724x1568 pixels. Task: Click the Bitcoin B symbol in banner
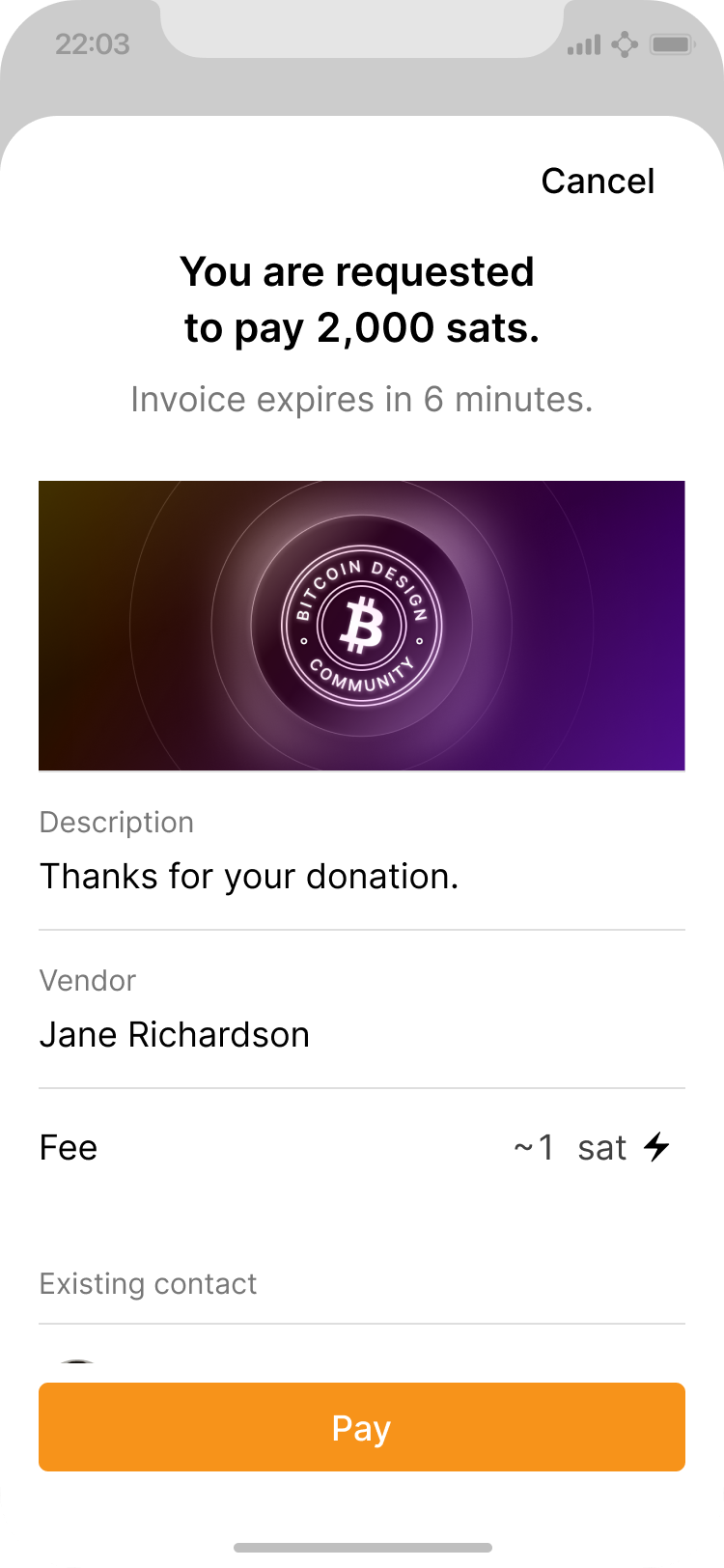(361, 626)
